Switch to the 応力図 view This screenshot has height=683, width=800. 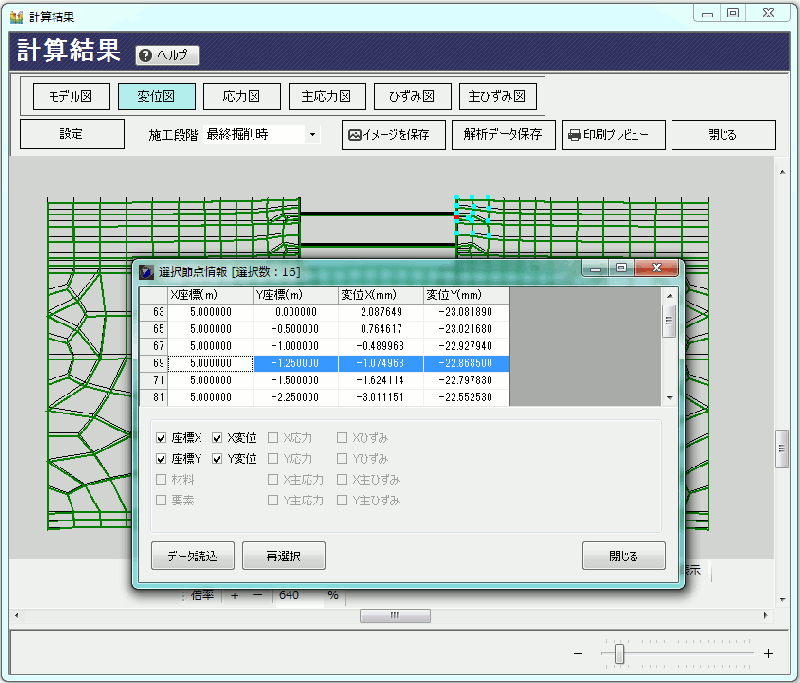coord(241,96)
